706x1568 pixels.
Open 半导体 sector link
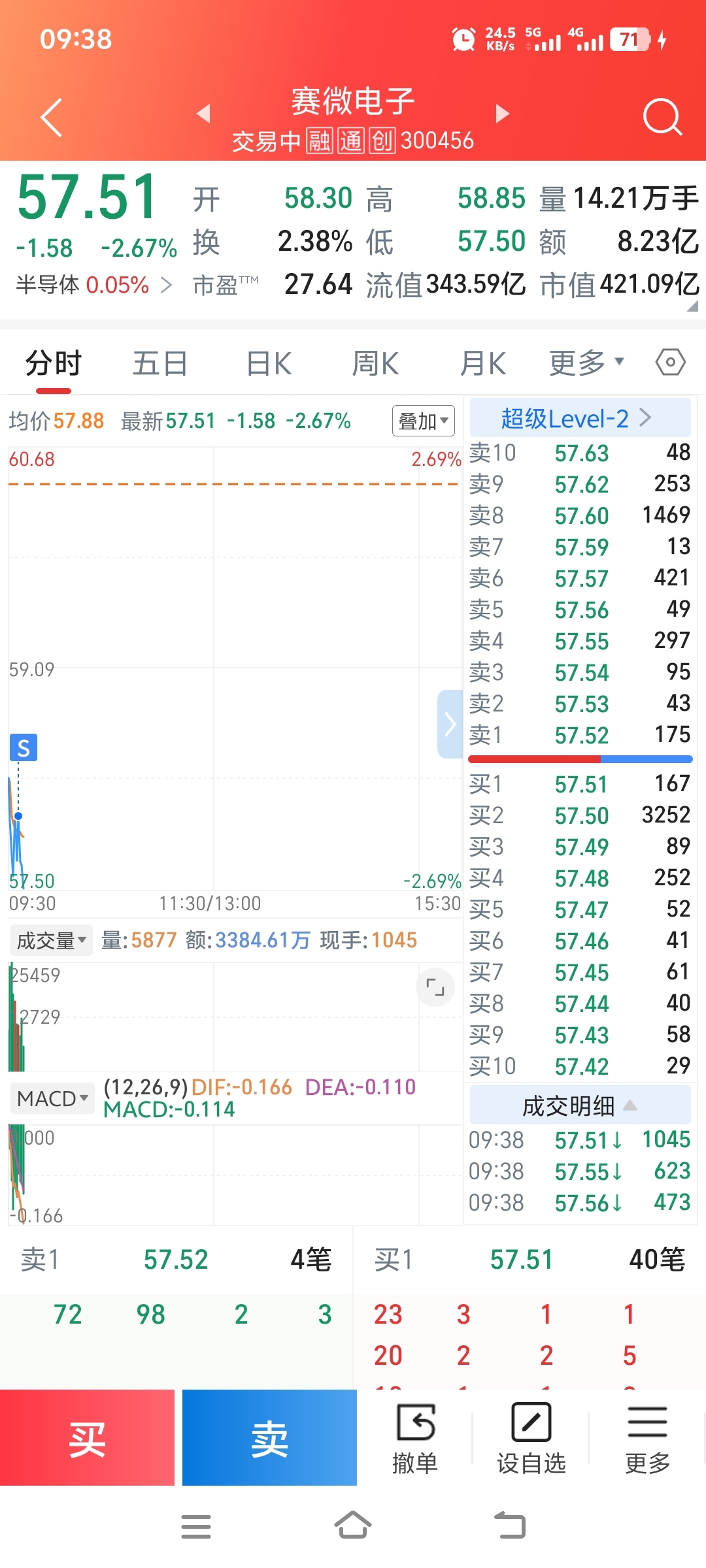click(x=94, y=285)
